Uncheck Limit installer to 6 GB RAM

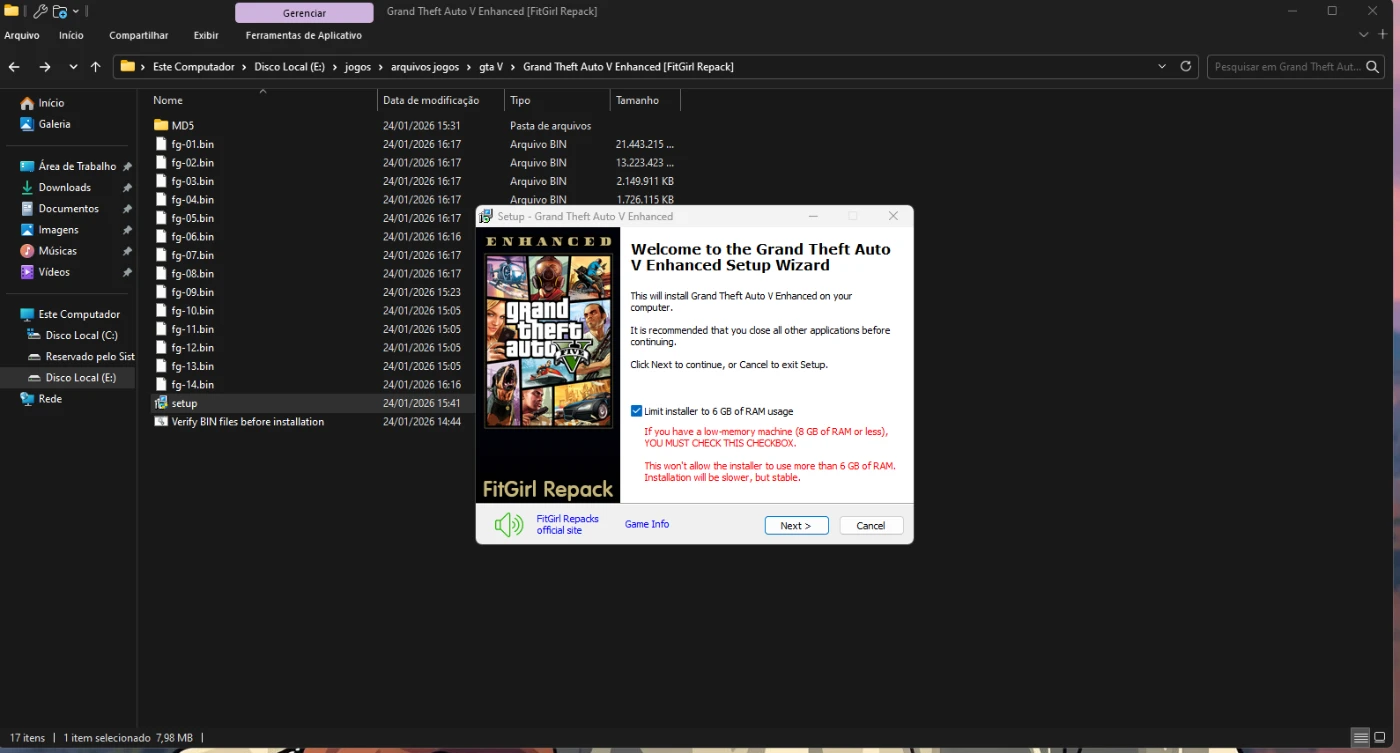pyautogui.click(x=637, y=411)
